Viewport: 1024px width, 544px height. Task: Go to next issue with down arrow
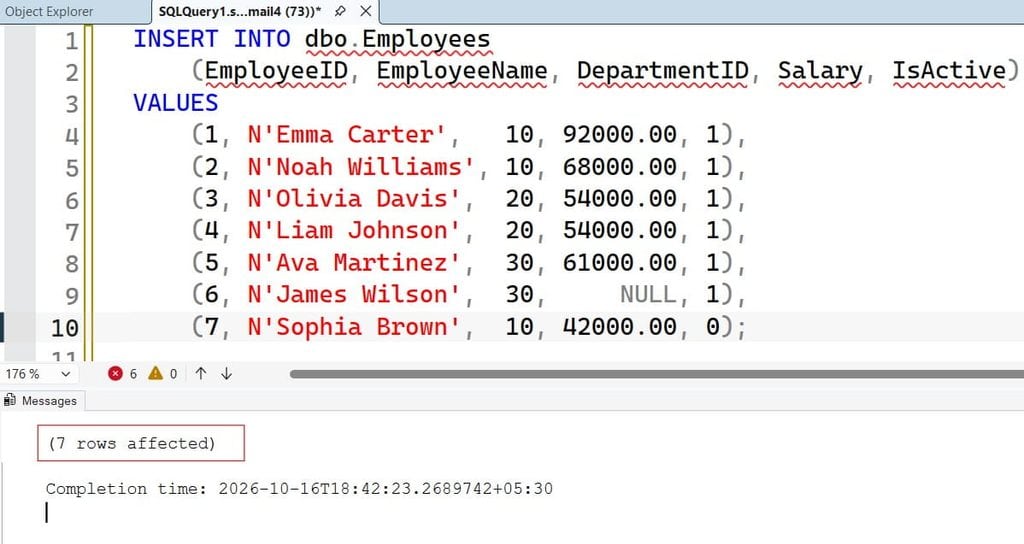227,374
